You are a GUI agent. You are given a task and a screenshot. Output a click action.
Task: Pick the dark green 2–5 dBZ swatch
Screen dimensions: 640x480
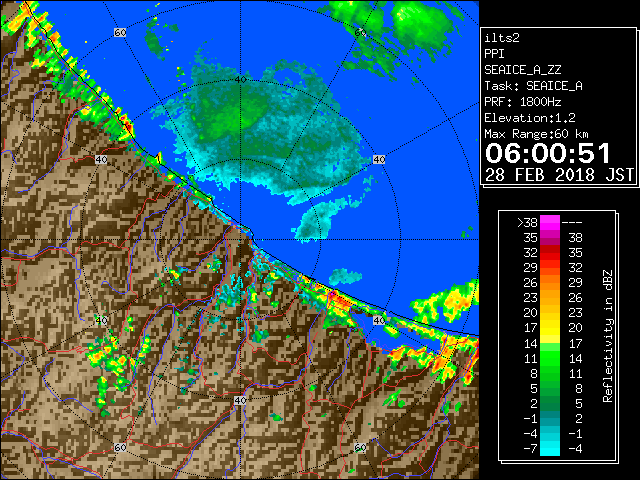click(x=550, y=403)
